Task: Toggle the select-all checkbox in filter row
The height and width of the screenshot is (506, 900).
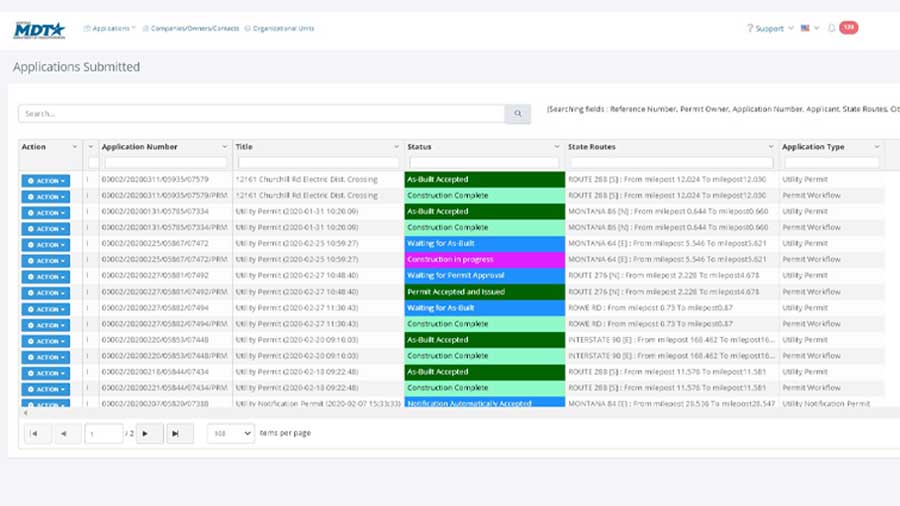Action: coord(93,162)
